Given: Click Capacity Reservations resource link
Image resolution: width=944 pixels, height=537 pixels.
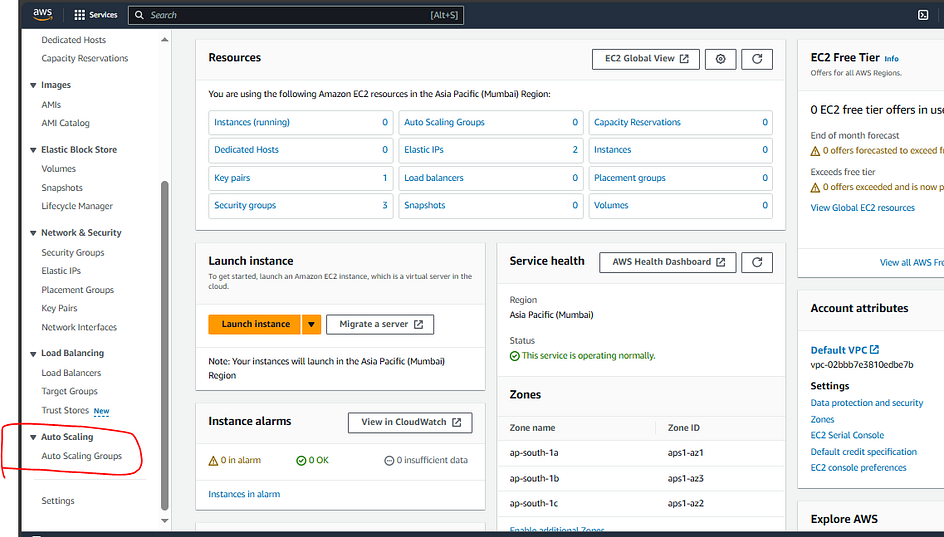Looking at the screenshot, I should [637, 122].
